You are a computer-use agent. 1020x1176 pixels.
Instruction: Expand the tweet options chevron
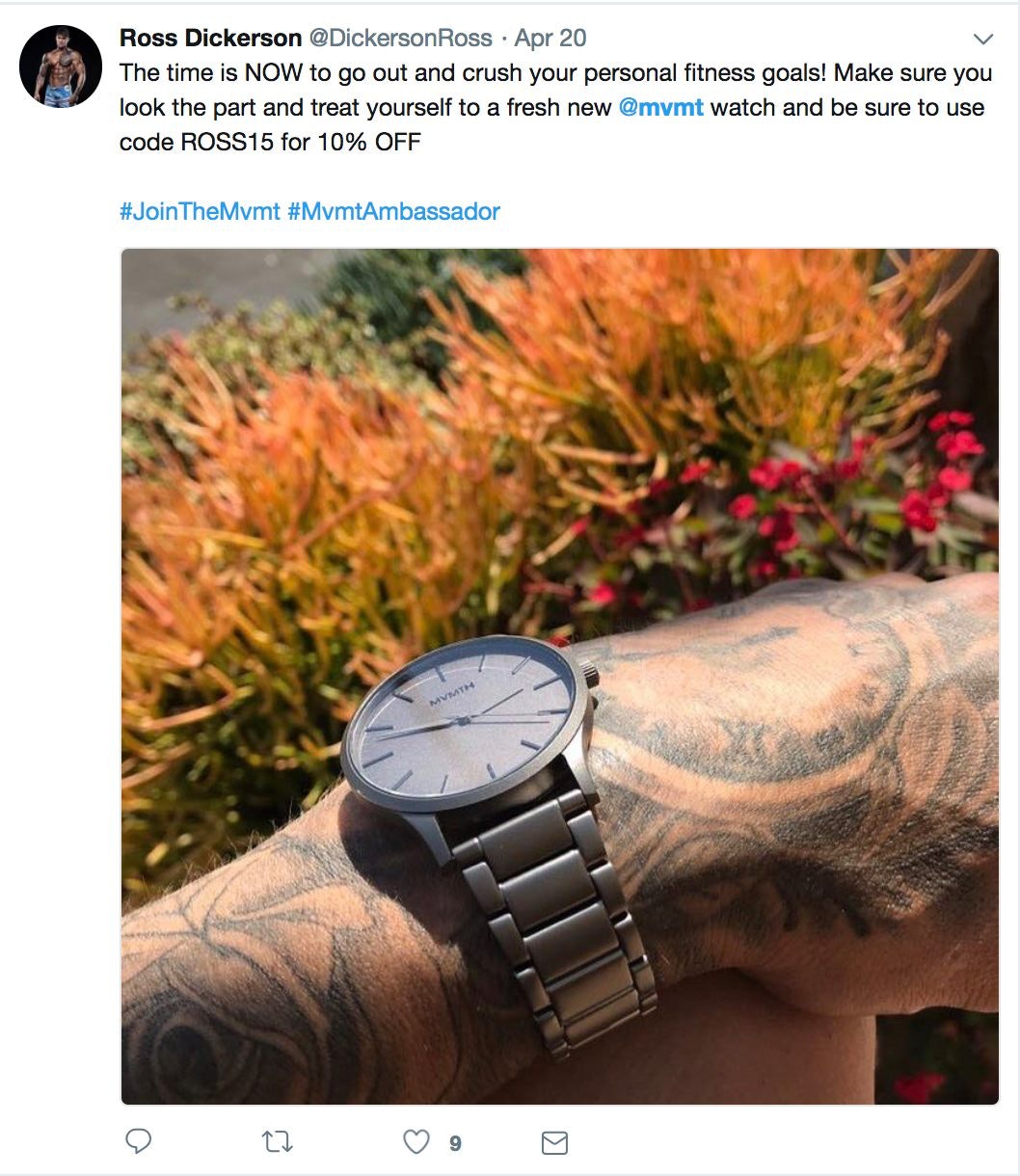(983, 40)
